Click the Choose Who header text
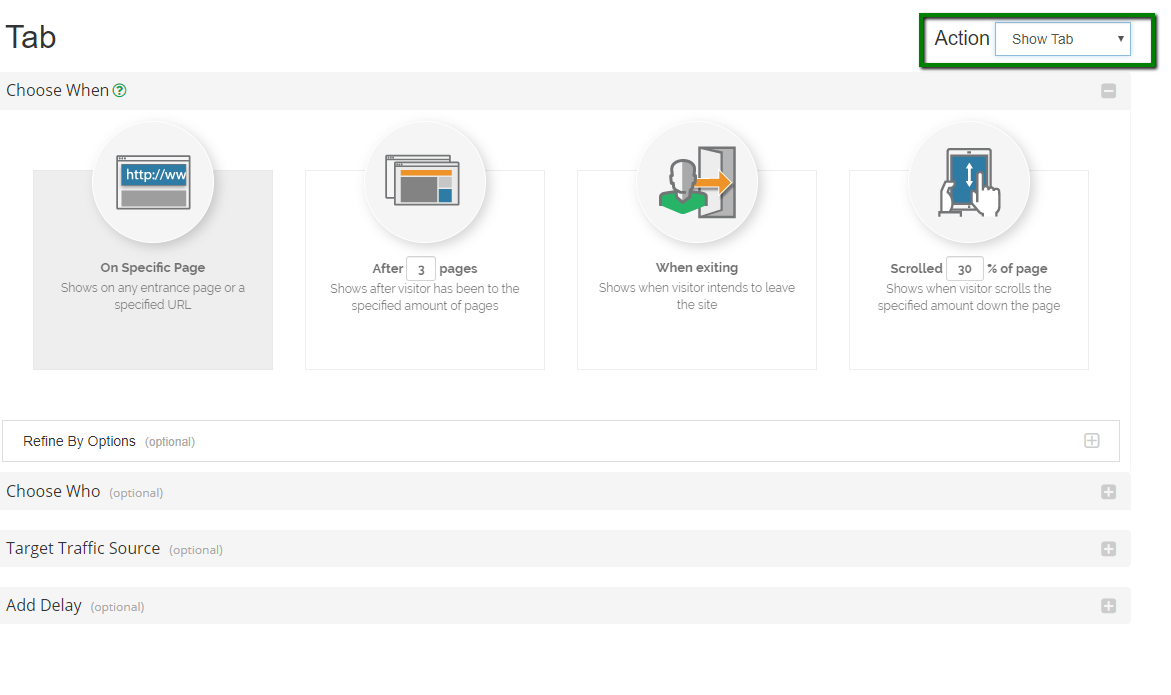The height and width of the screenshot is (695, 1171). pyautogui.click(x=53, y=491)
